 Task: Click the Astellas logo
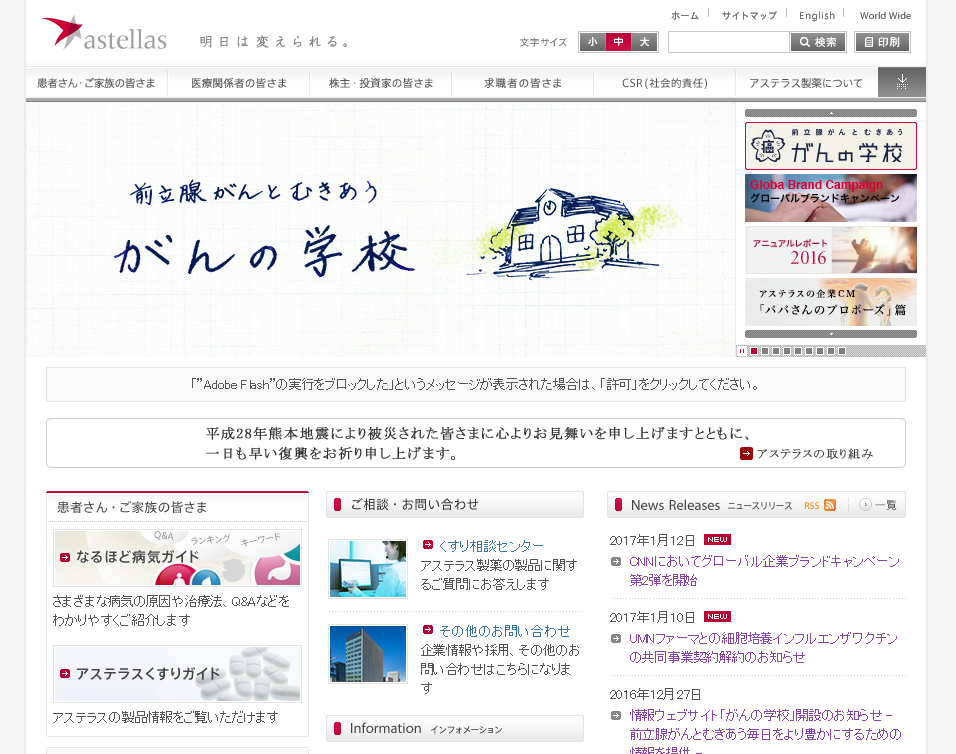point(104,34)
